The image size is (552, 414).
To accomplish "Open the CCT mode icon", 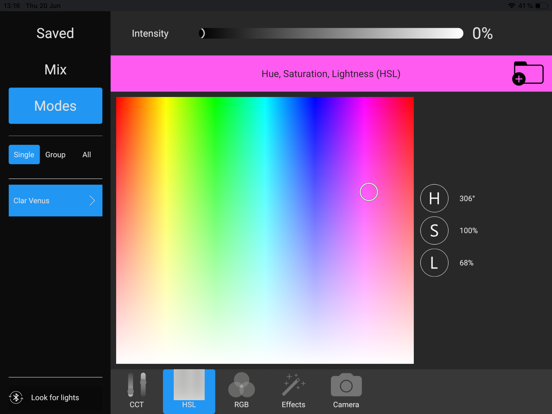I will click(x=137, y=385).
